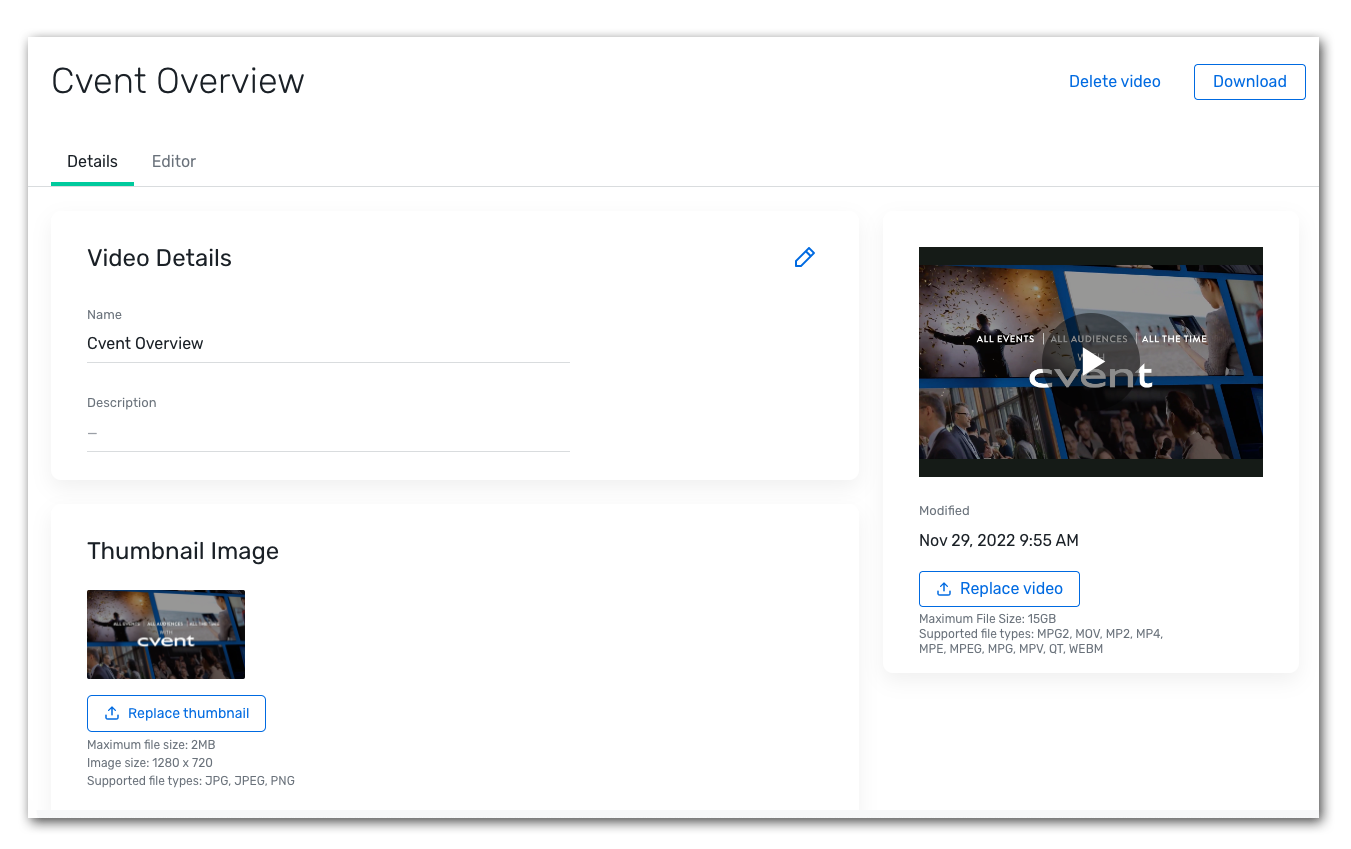
Task: Select the Details tab
Action: coord(92,161)
